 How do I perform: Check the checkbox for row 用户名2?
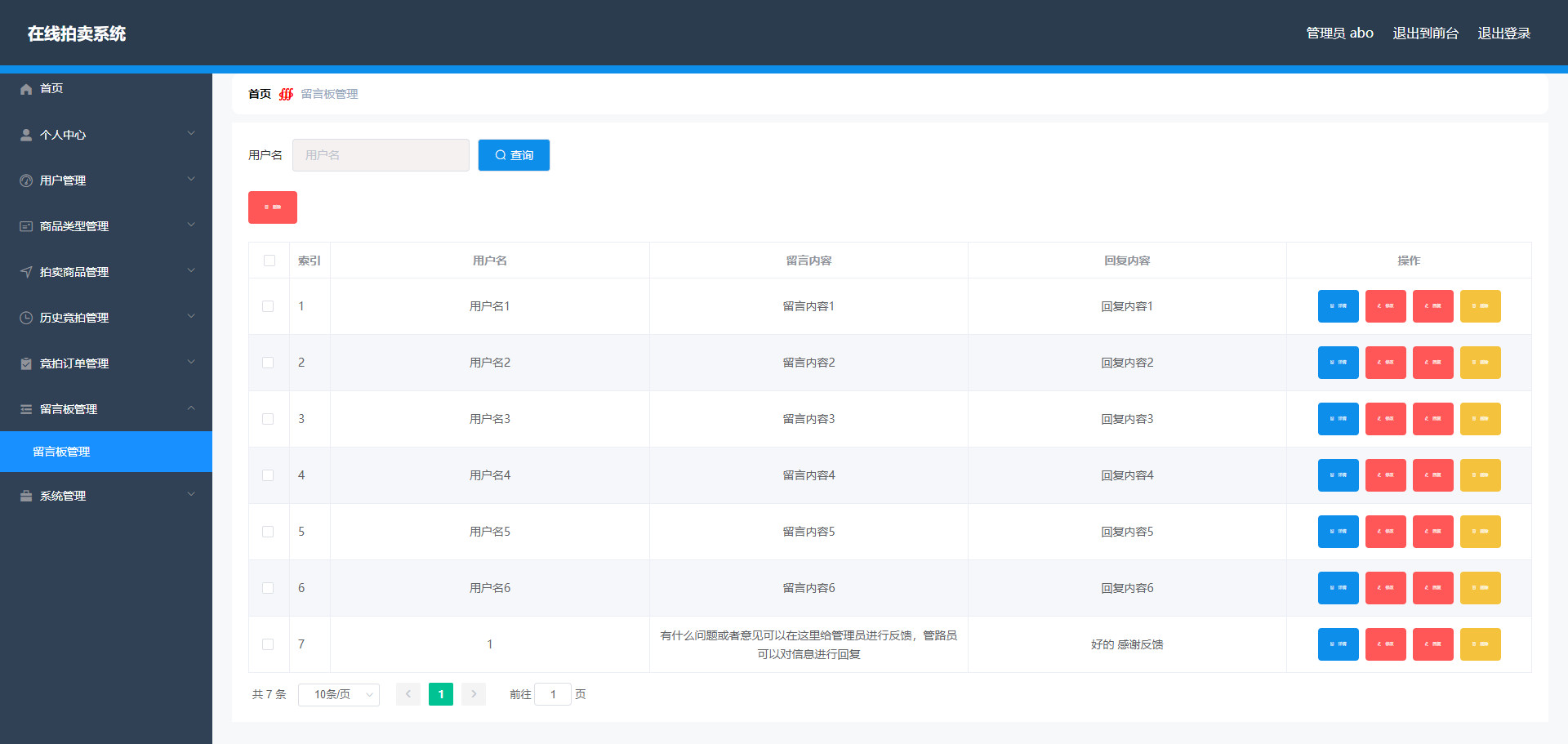pyautogui.click(x=268, y=363)
